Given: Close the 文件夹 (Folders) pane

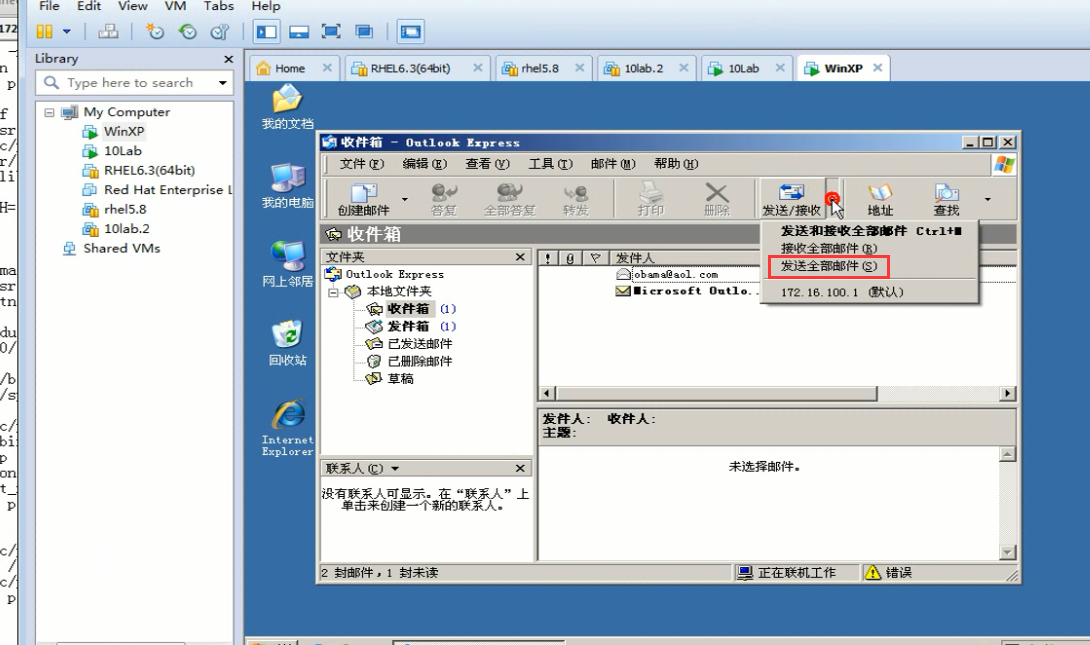Looking at the screenshot, I should coord(520,257).
